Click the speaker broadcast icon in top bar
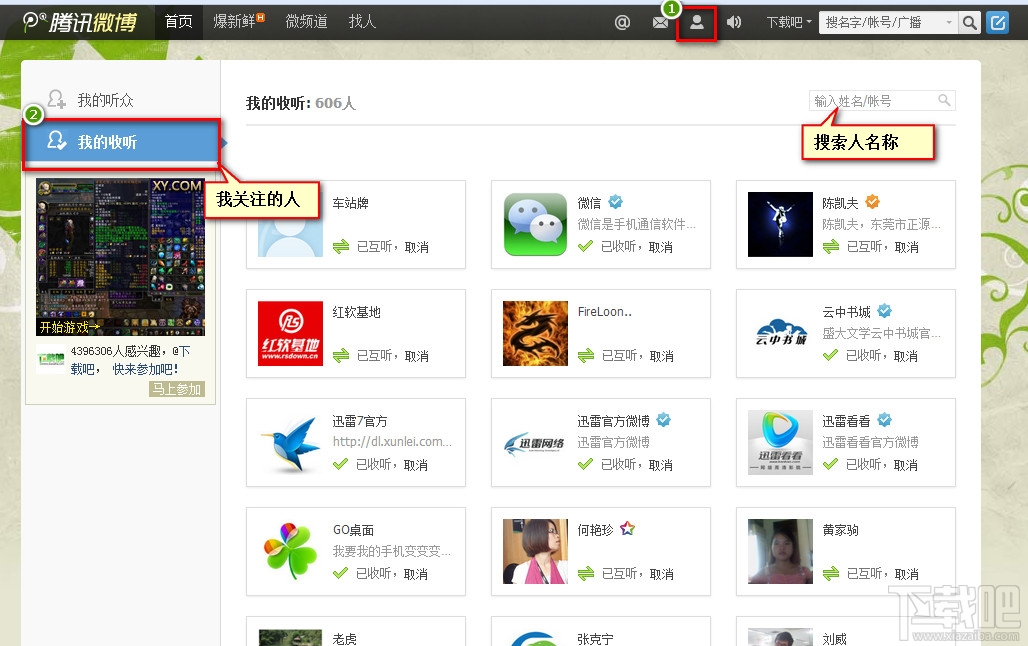Viewport: 1028px width, 646px height. point(734,21)
